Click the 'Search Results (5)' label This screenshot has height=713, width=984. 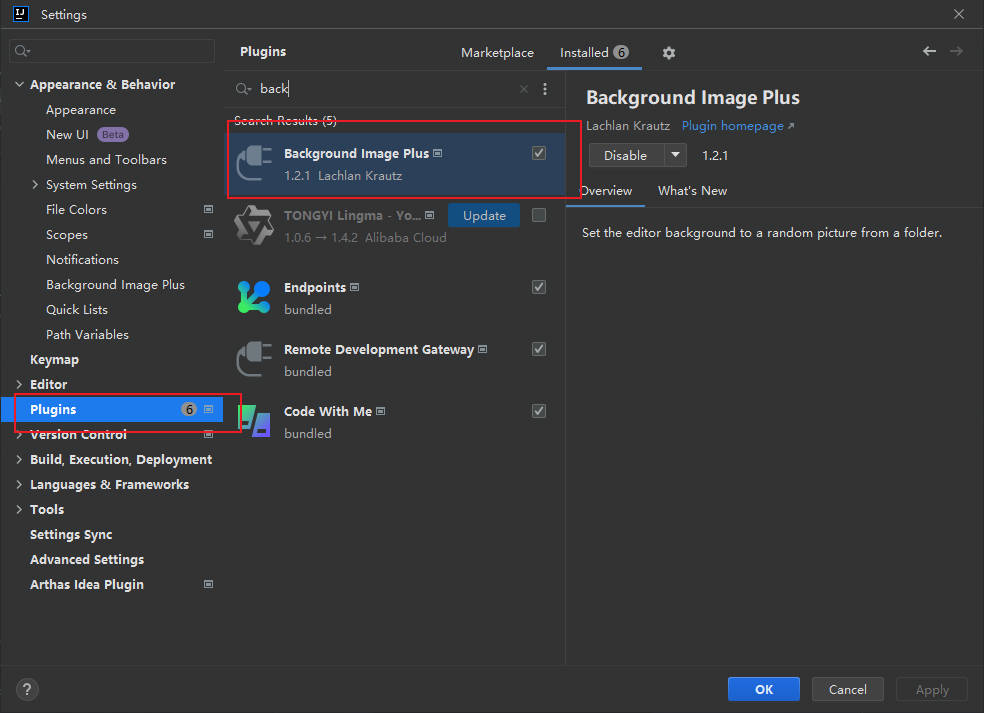point(286,121)
